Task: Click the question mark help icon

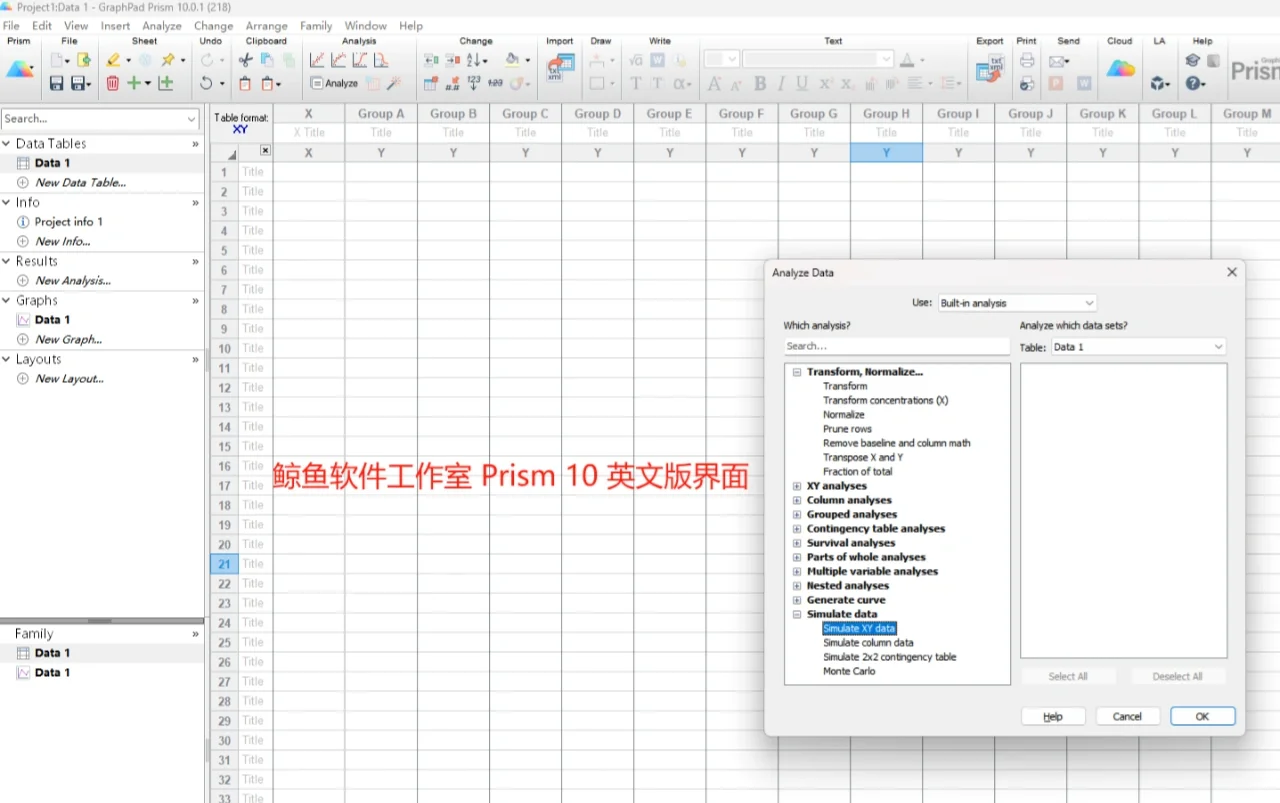Action: click(1192, 84)
